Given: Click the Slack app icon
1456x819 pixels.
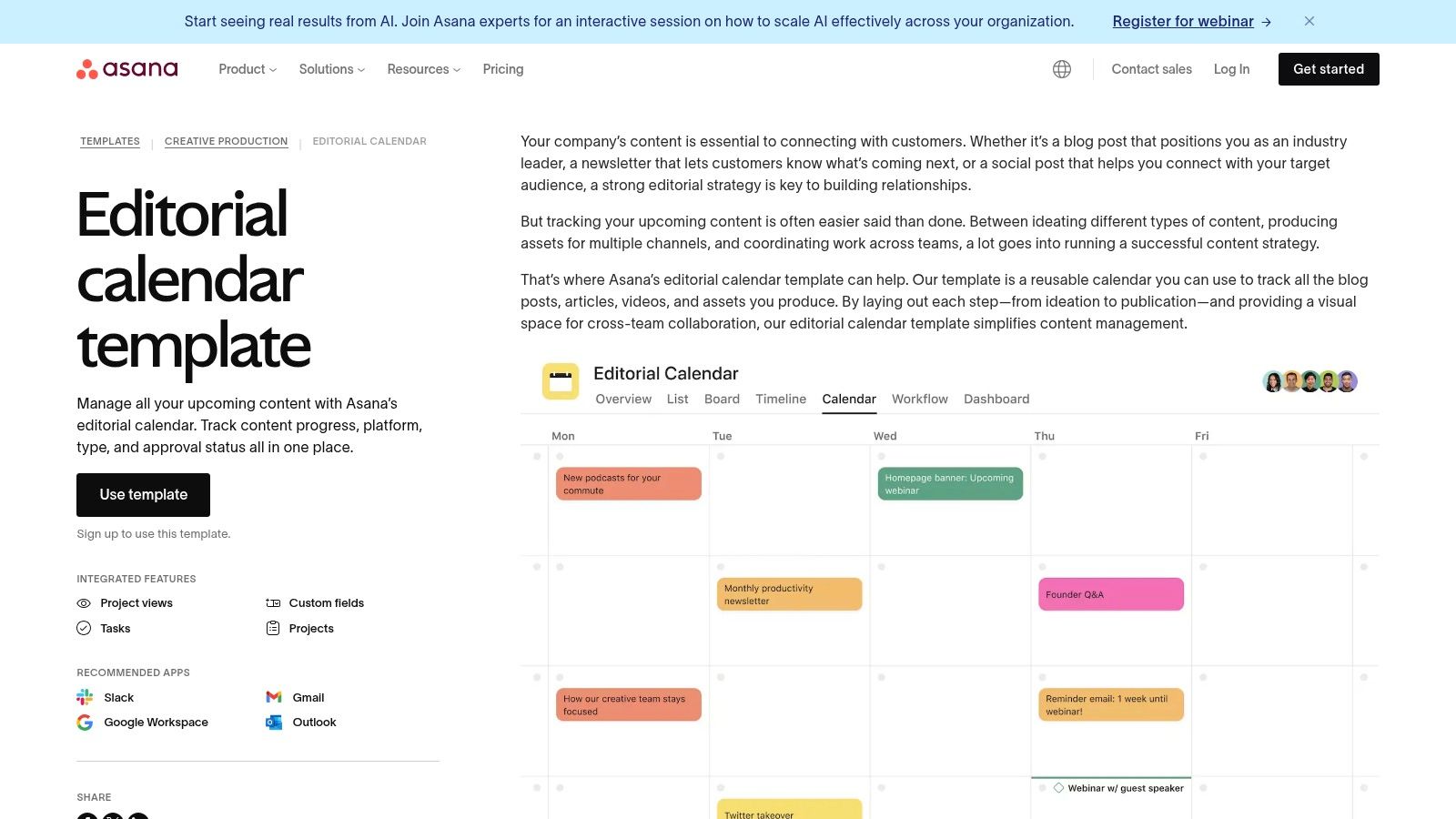Looking at the screenshot, I should (x=85, y=697).
